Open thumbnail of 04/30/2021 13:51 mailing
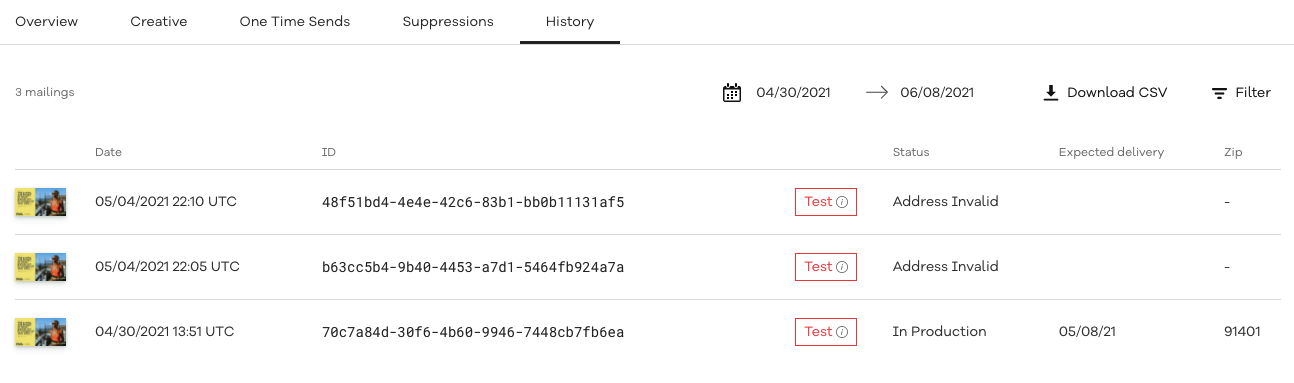Image resolution: width=1294 pixels, height=383 pixels. coord(41,332)
